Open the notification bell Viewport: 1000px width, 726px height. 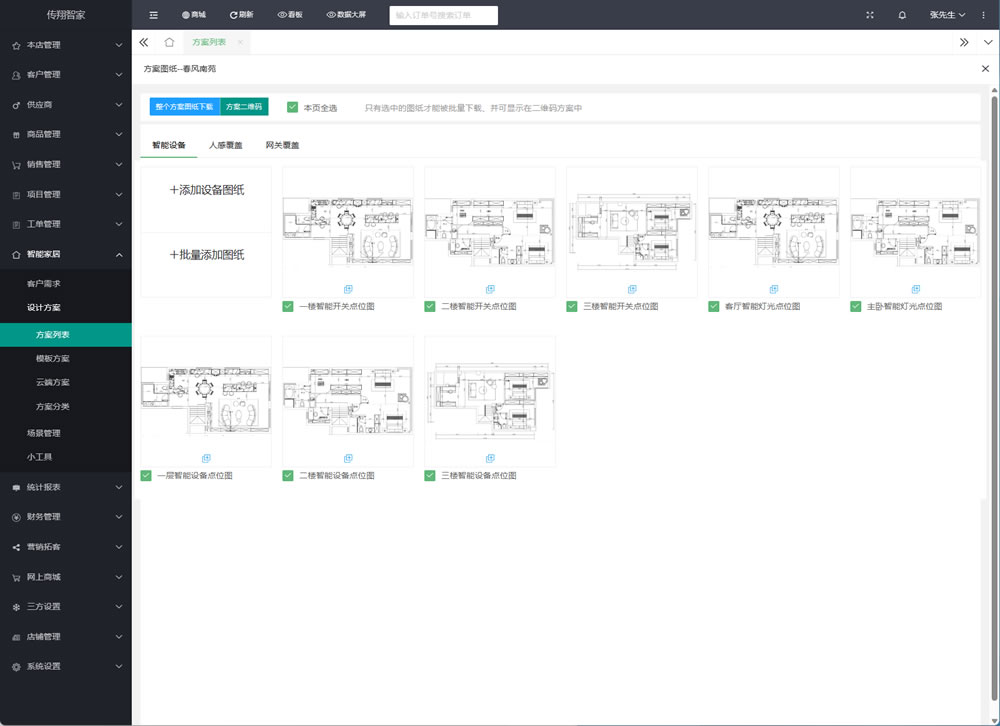(x=902, y=15)
